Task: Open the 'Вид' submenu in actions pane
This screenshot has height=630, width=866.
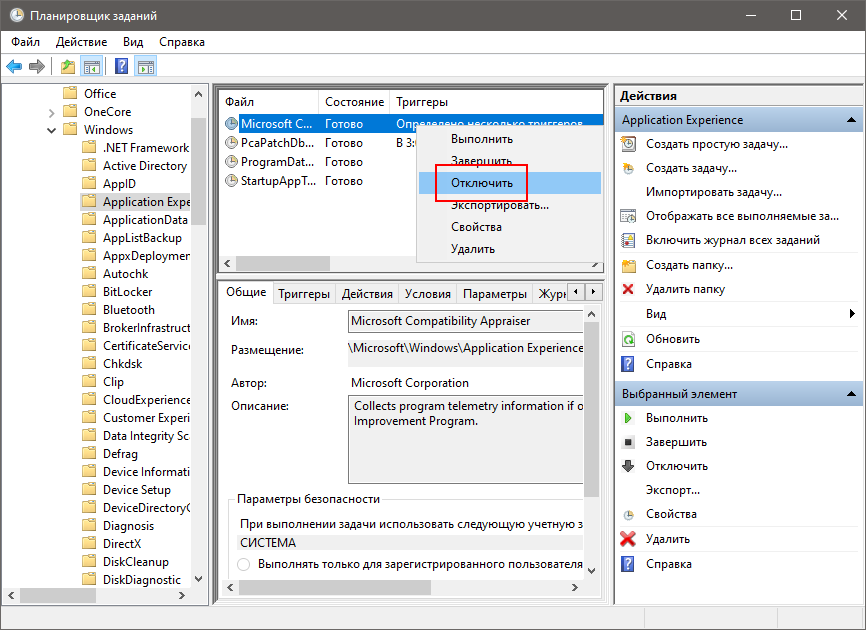Action: click(852, 314)
